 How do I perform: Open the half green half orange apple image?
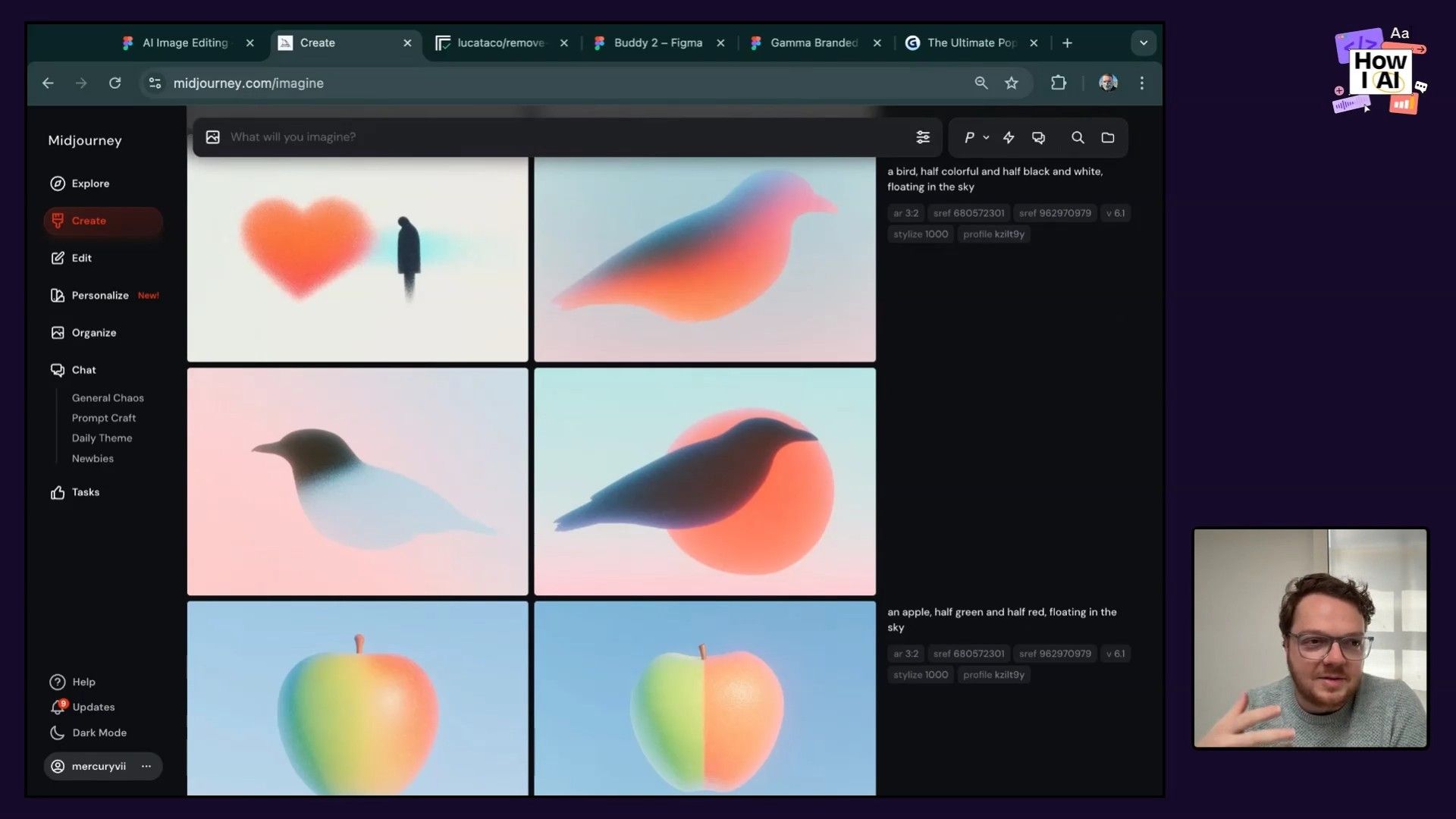tap(705, 698)
